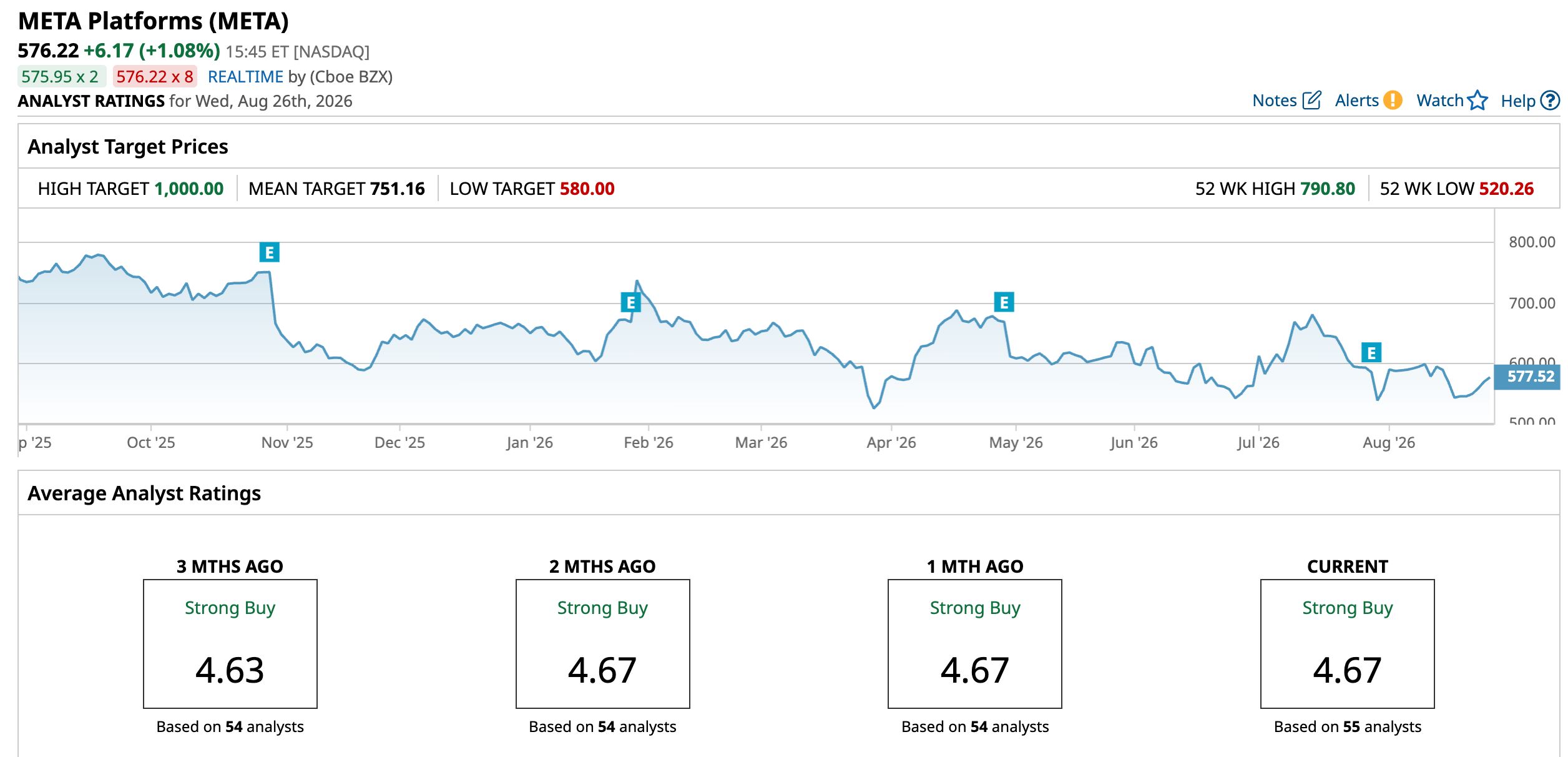The image size is (1568, 757).
Task: Click the 4.63 rating score
Action: [230, 670]
